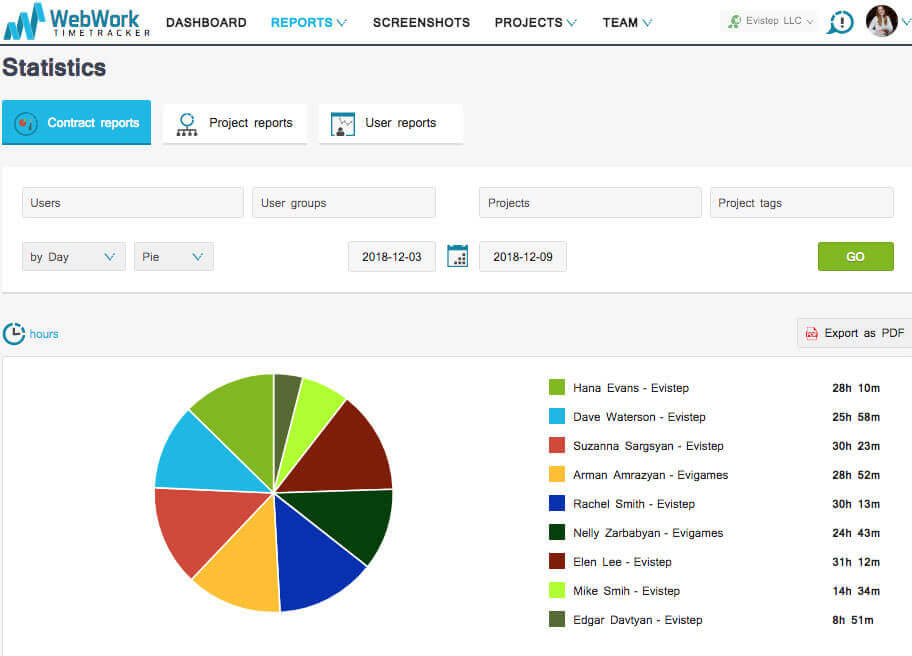Click the Users filter field
This screenshot has width=912, height=656.
pyautogui.click(x=133, y=202)
